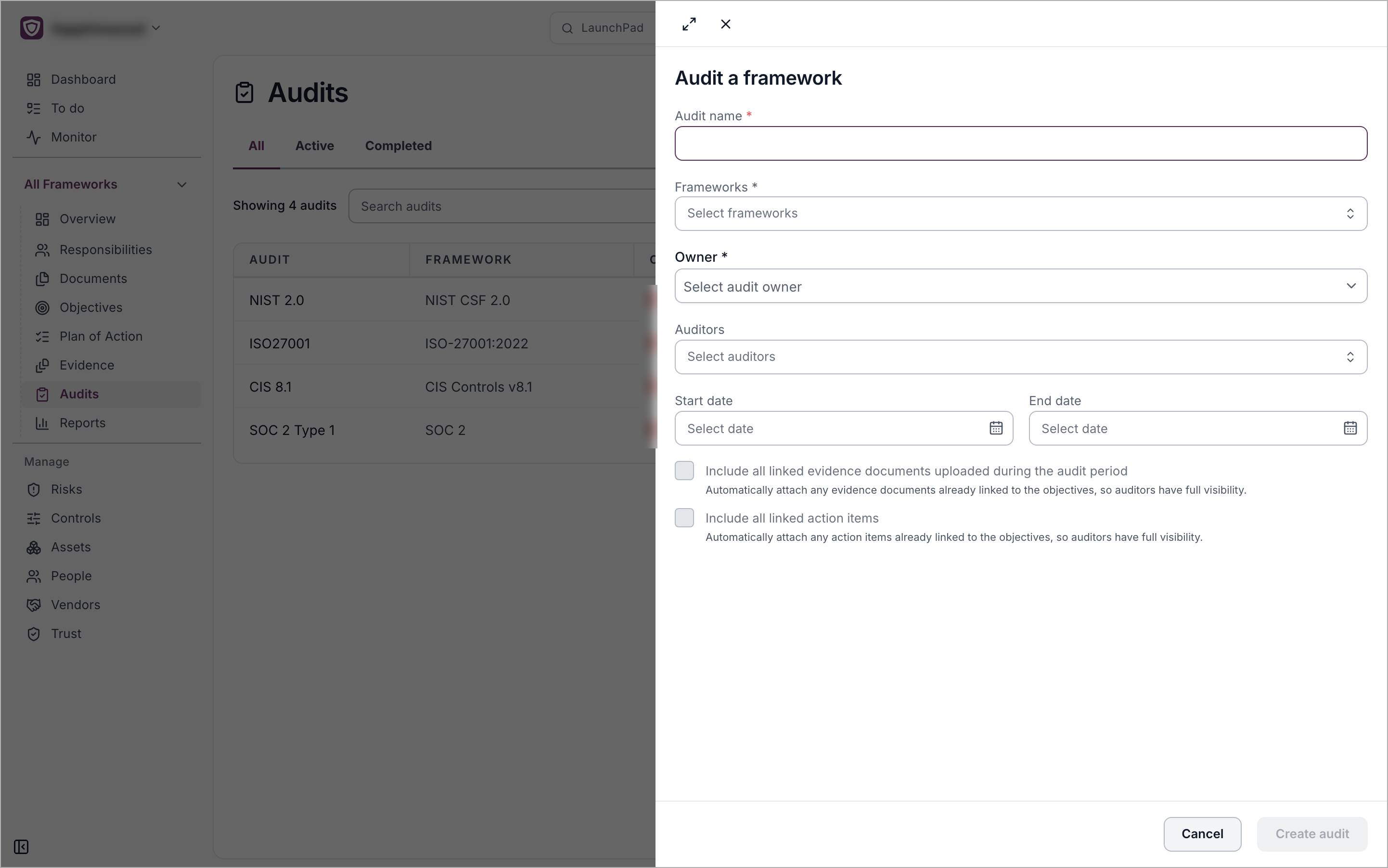
Task: Collapse the All Frameworks section
Action: [x=181, y=185]
